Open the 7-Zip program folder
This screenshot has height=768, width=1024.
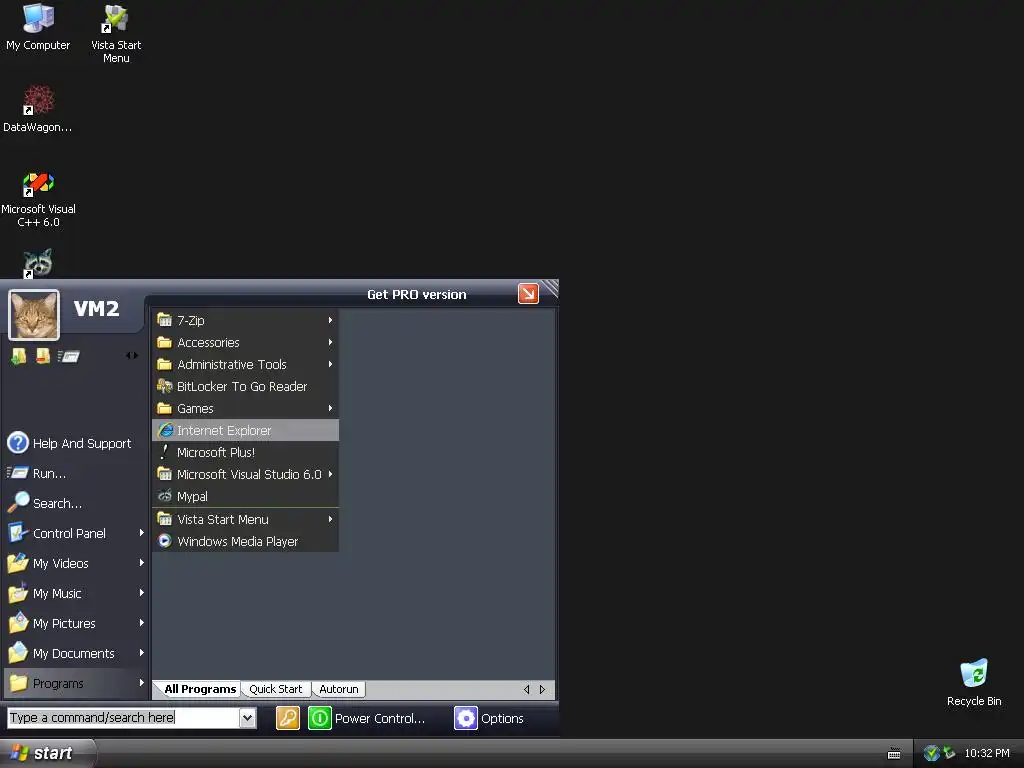pyautogui.click(x=246, y=320)
